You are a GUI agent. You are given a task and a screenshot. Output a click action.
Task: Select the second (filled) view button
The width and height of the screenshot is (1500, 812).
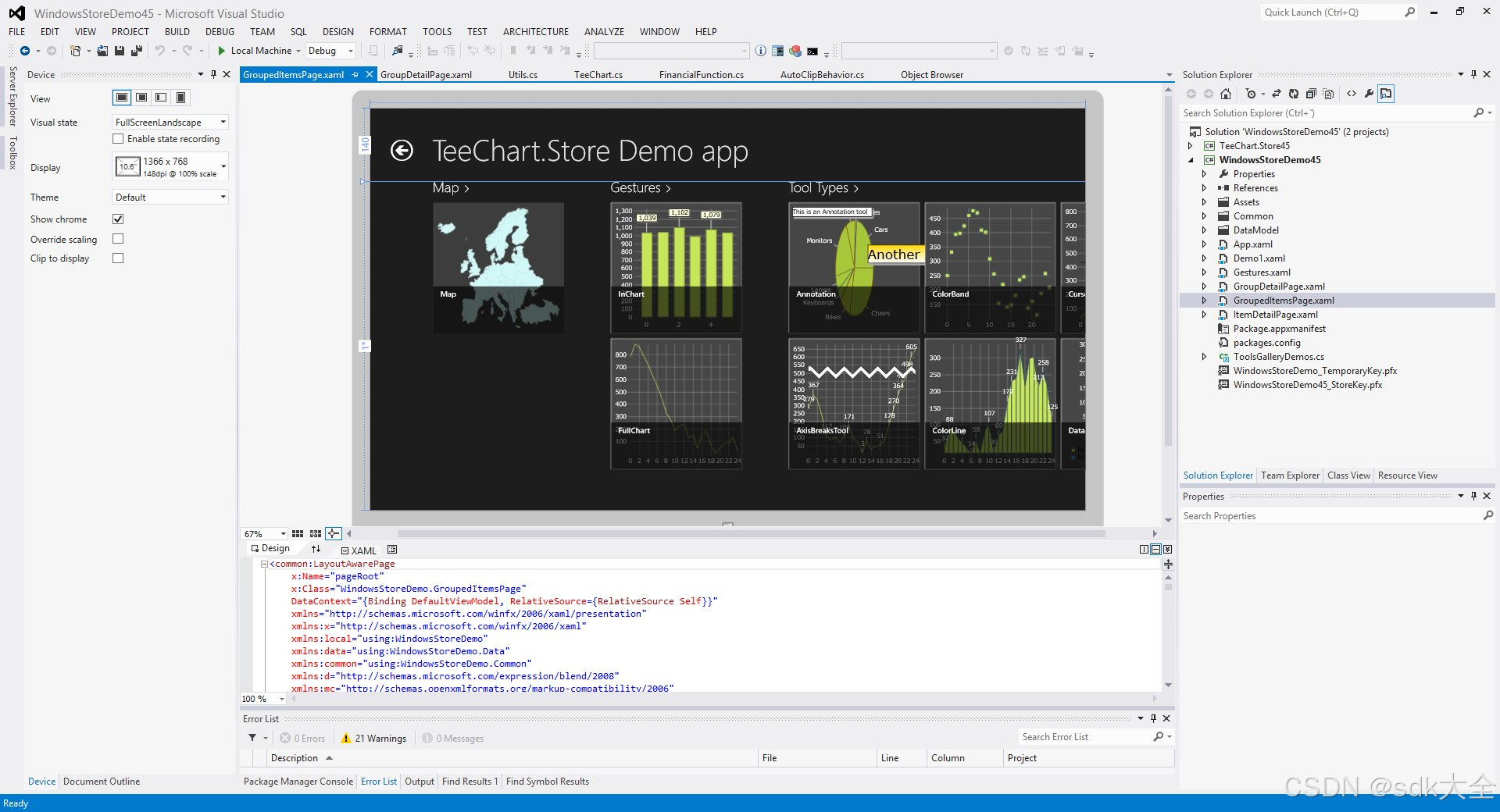141,98
